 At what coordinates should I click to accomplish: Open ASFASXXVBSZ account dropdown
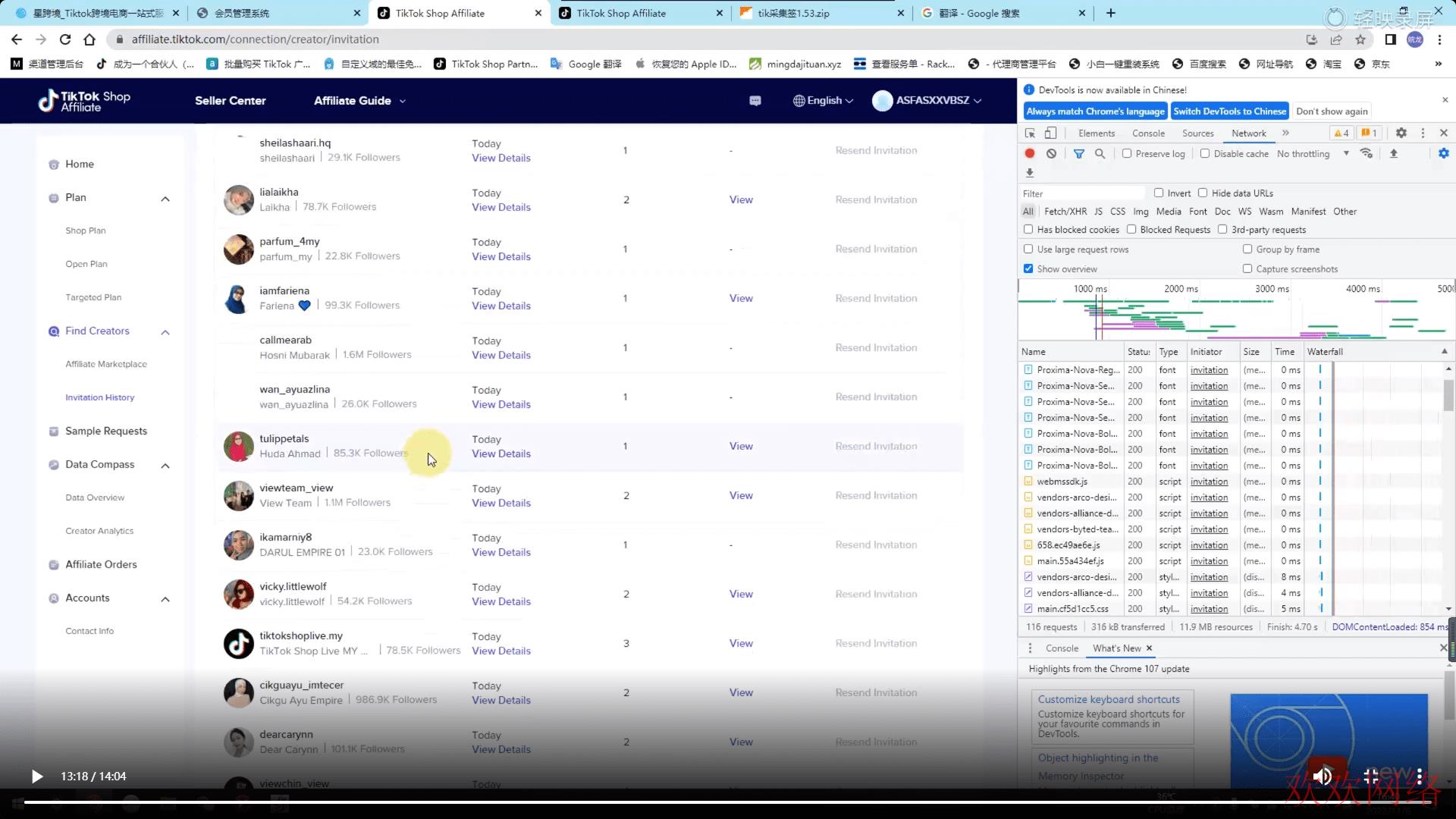click(927, 100)
